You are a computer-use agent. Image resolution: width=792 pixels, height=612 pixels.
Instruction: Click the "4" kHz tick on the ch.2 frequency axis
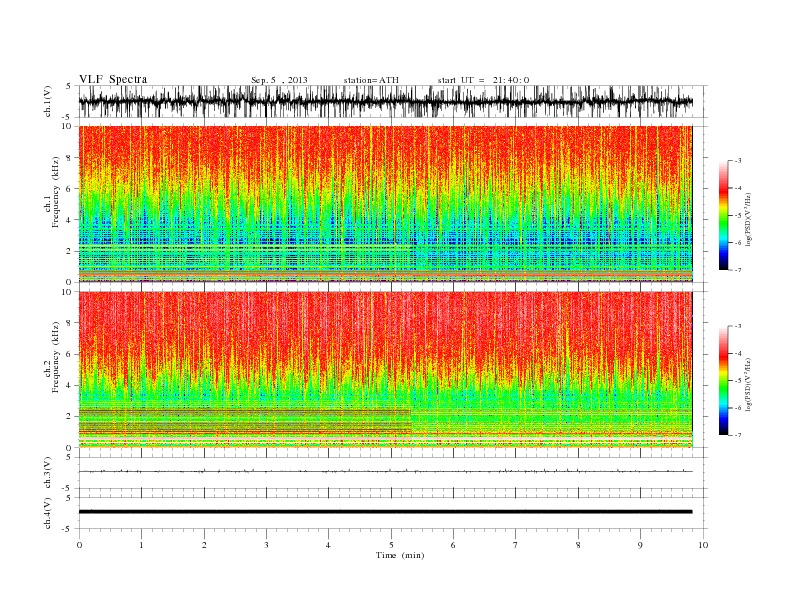(69, 385)
